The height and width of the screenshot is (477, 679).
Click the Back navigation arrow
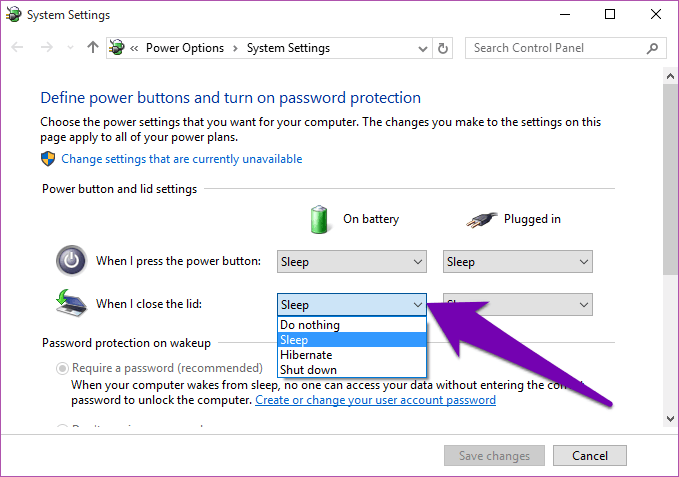pos(17,47)
